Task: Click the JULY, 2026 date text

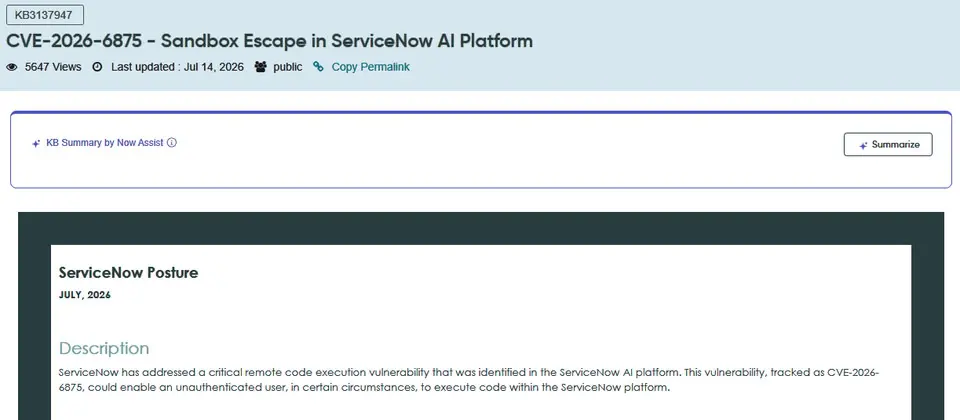Action: pyautogui.click(x=85, y=295)
